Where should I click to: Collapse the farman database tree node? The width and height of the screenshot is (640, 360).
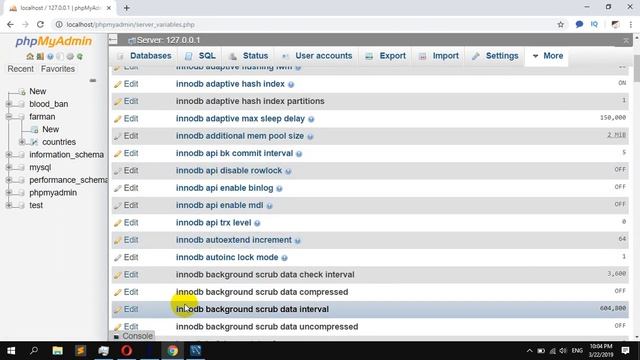9,117
